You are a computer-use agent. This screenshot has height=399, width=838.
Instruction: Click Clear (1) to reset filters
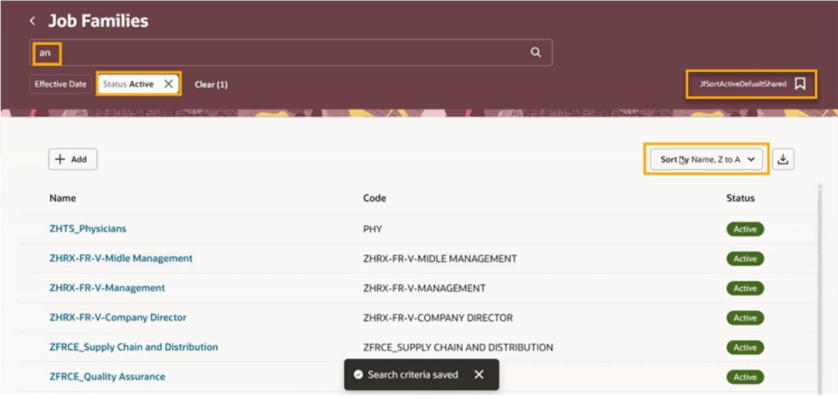point(211,84)
